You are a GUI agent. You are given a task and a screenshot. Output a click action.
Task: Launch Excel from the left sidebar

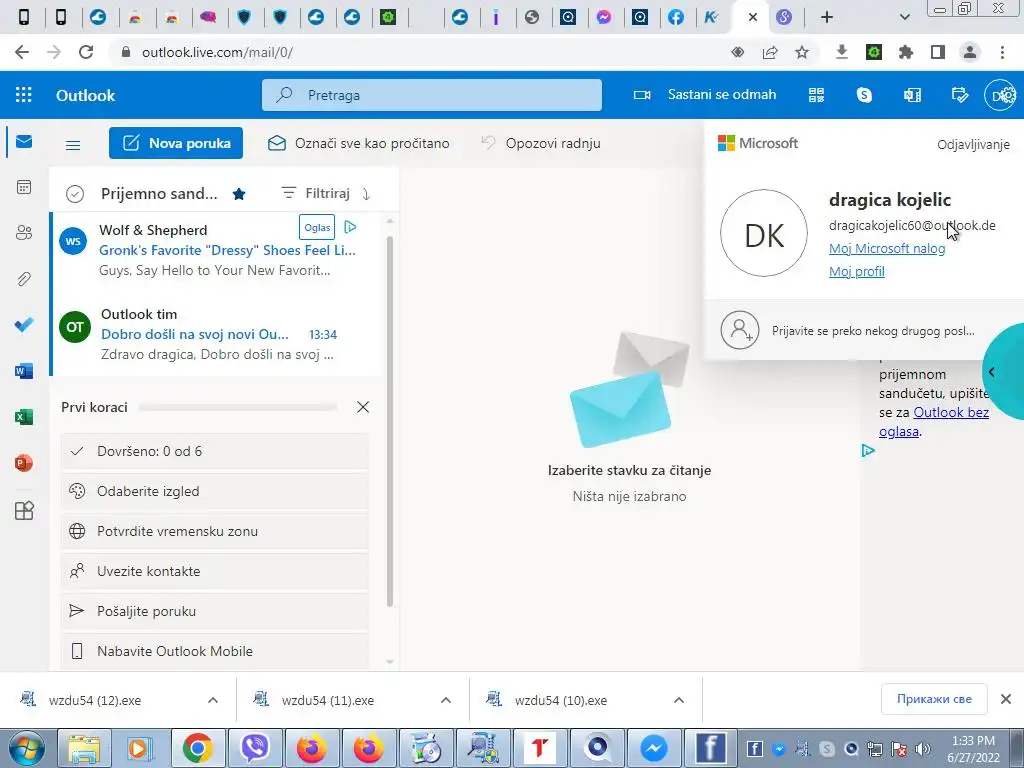[24, 417]
